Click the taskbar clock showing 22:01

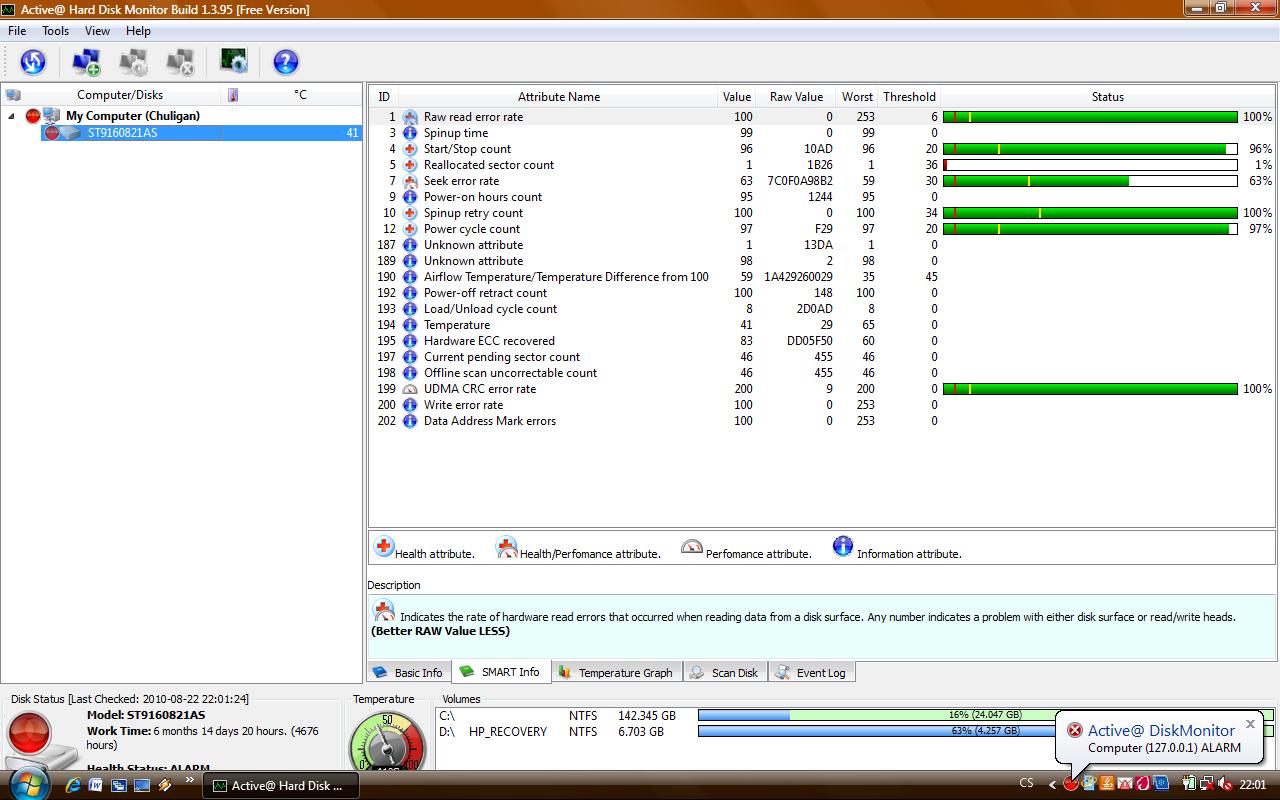1252,785
